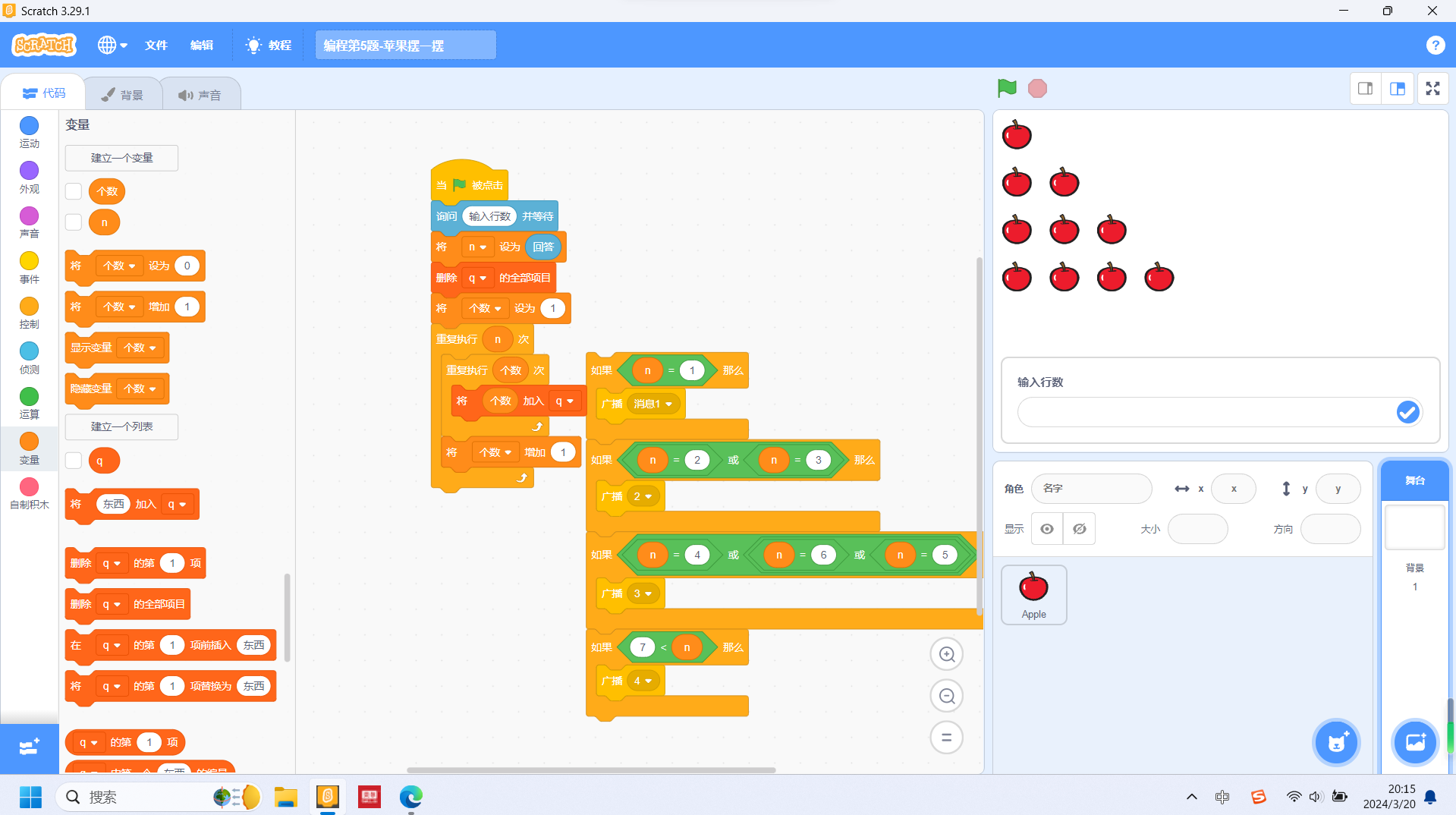Enter full screen stage mode
The width and height of the screenshot is (1456, 815).
[x=1432, y=89]
